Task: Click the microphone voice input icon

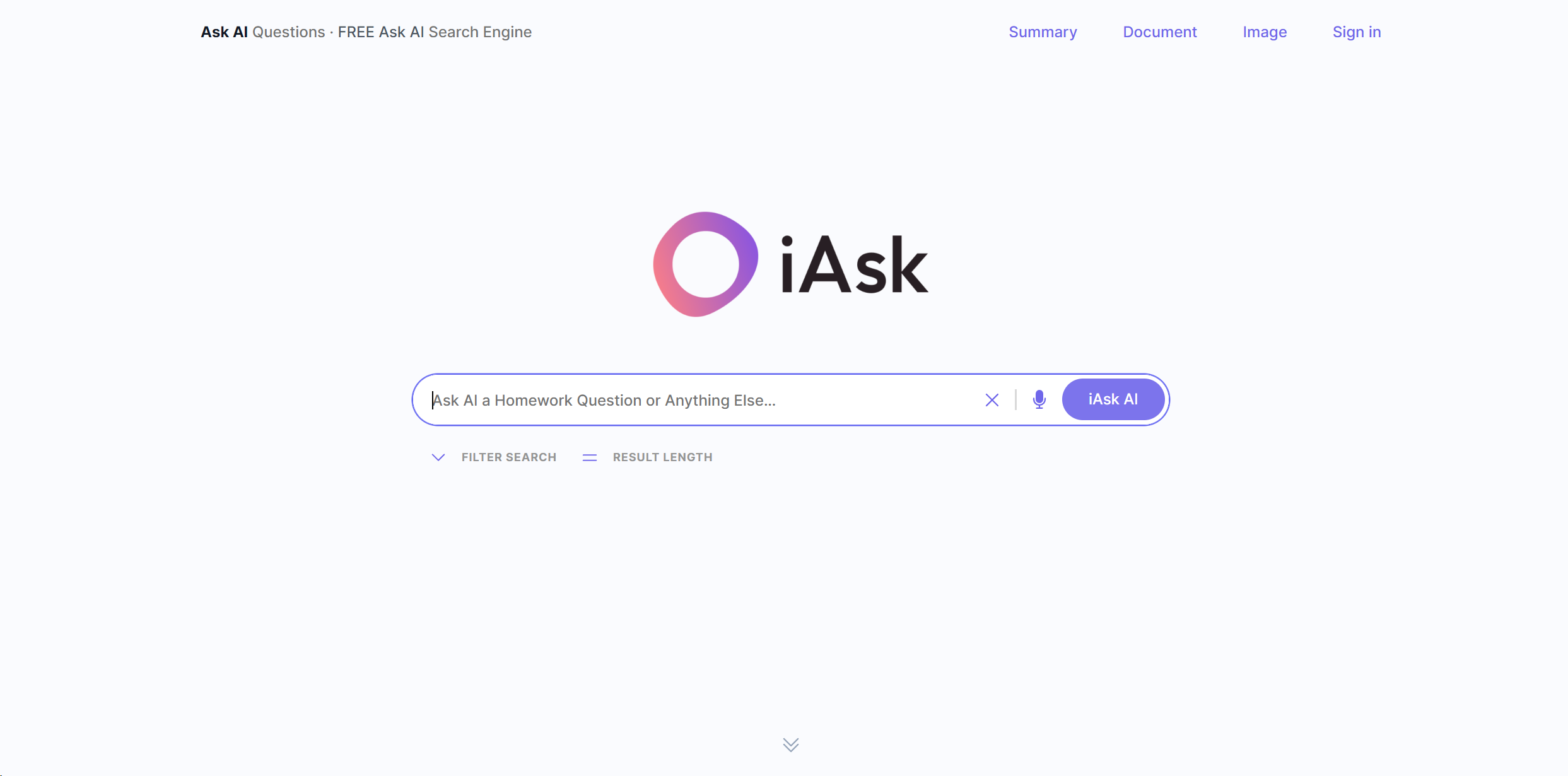Action: pos(1039,398)
